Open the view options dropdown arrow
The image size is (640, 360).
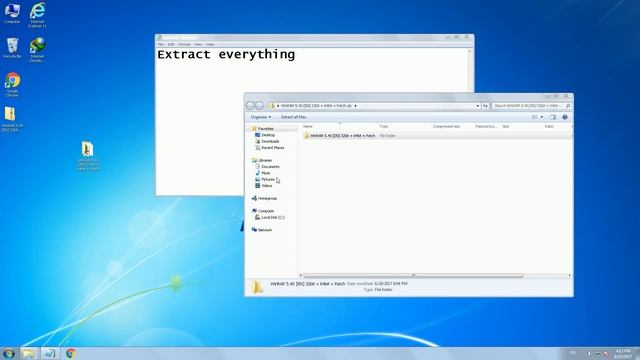542,117
